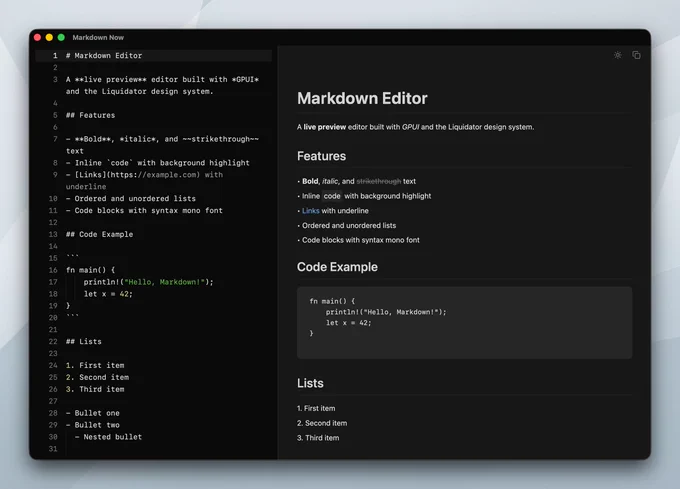Toggle the light/dark theme sun icon

[x=618, y=55]
